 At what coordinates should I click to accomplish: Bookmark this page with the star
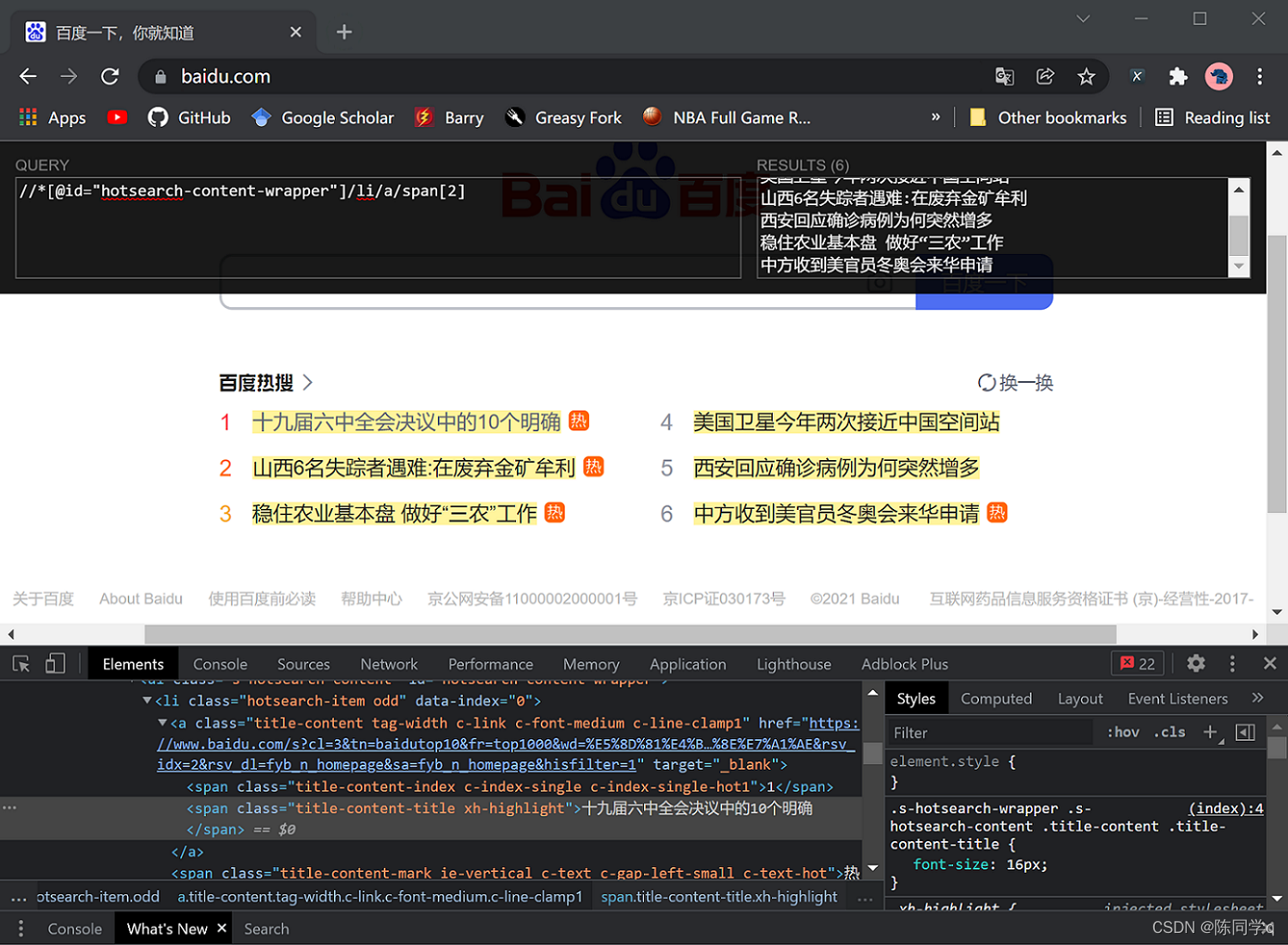click(1086, 76)
